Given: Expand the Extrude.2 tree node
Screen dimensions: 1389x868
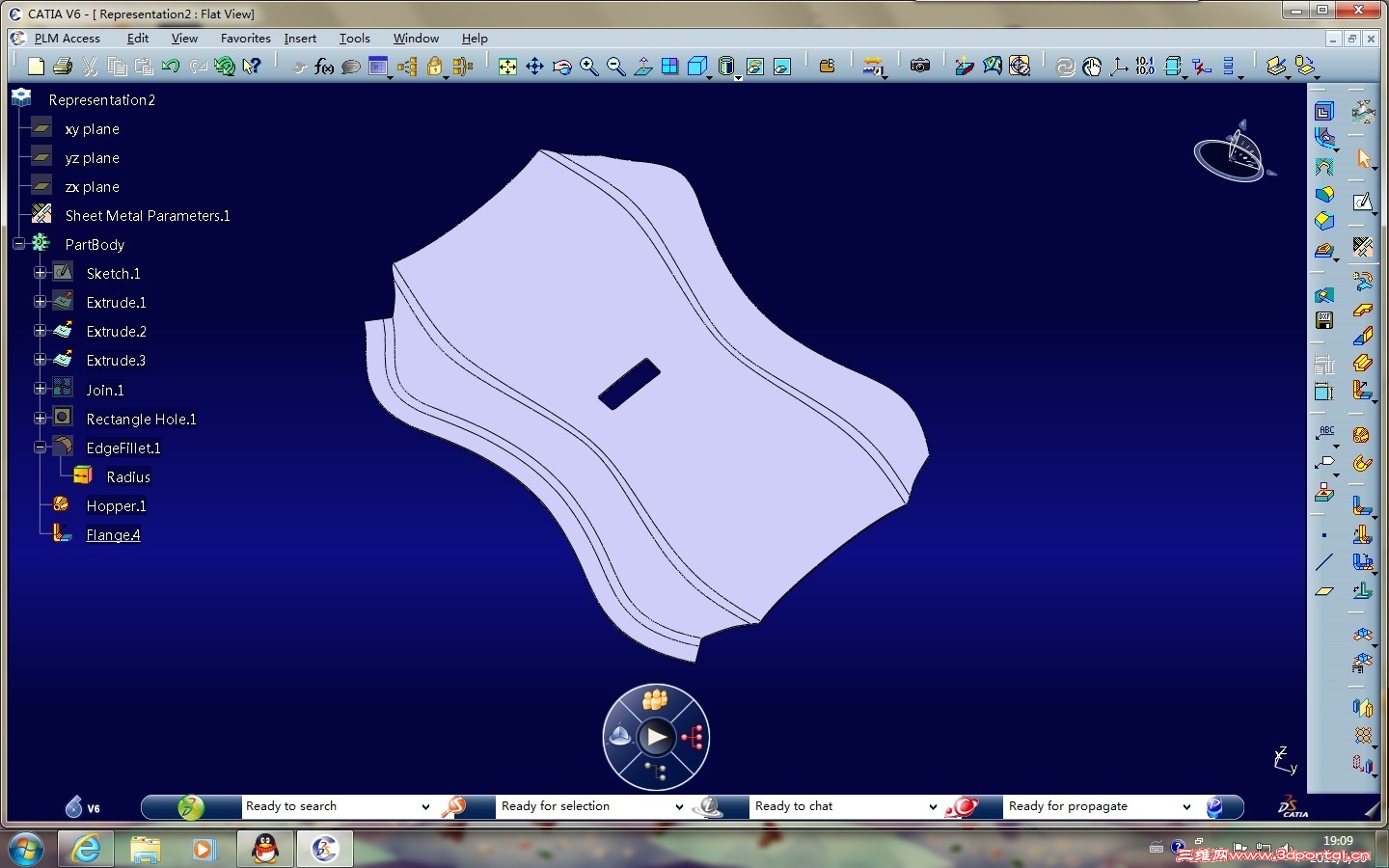Looking at the screenshot, I should point(40,331).
